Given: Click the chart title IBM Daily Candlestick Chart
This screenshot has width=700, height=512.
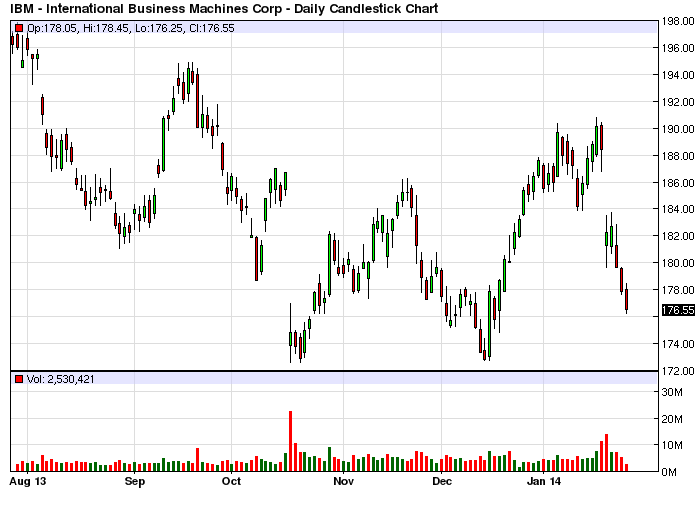Looking at the screenshot, I should point(224,8).
